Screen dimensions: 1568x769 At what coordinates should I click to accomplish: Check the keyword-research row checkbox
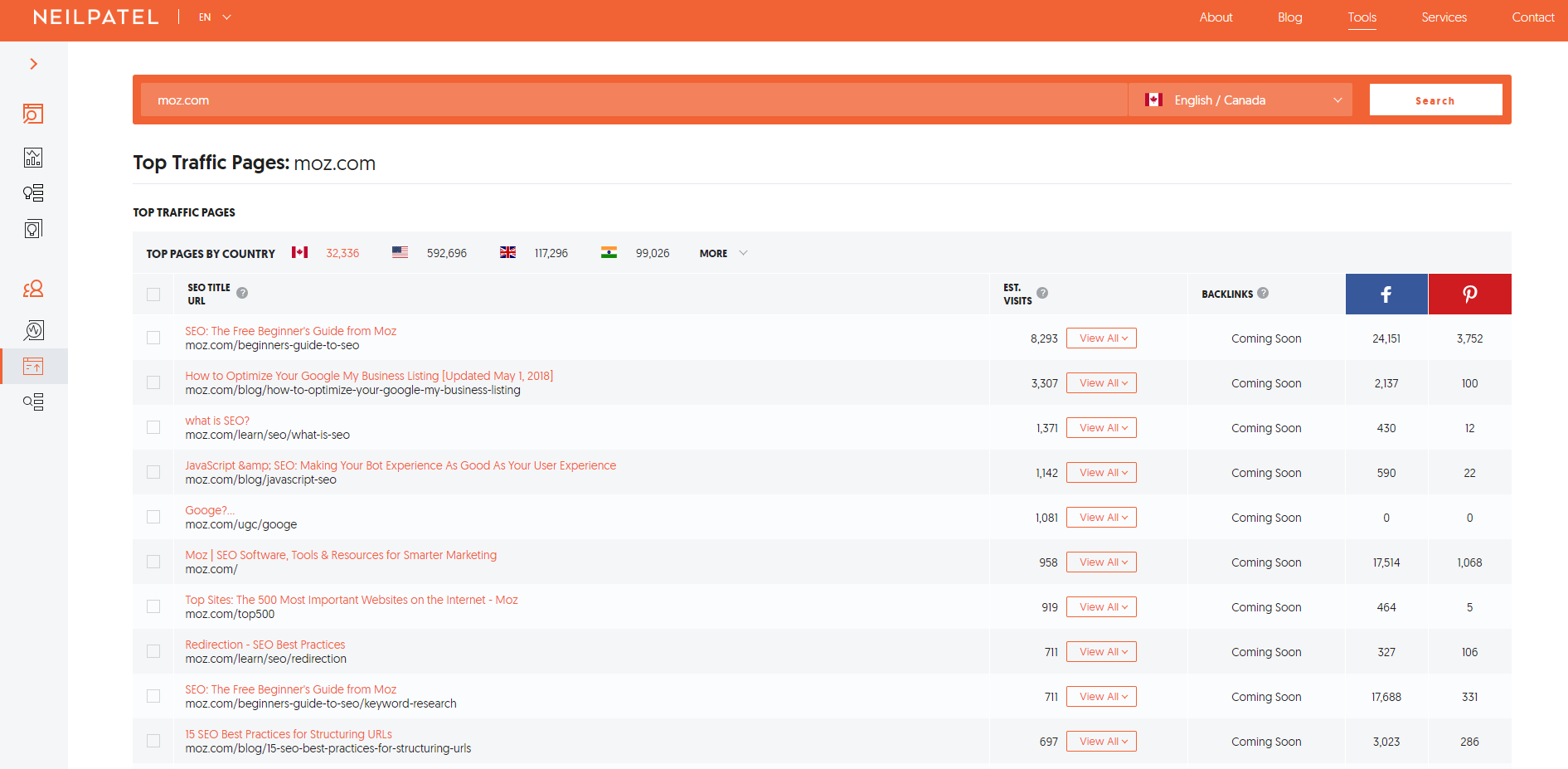[153, 696]
